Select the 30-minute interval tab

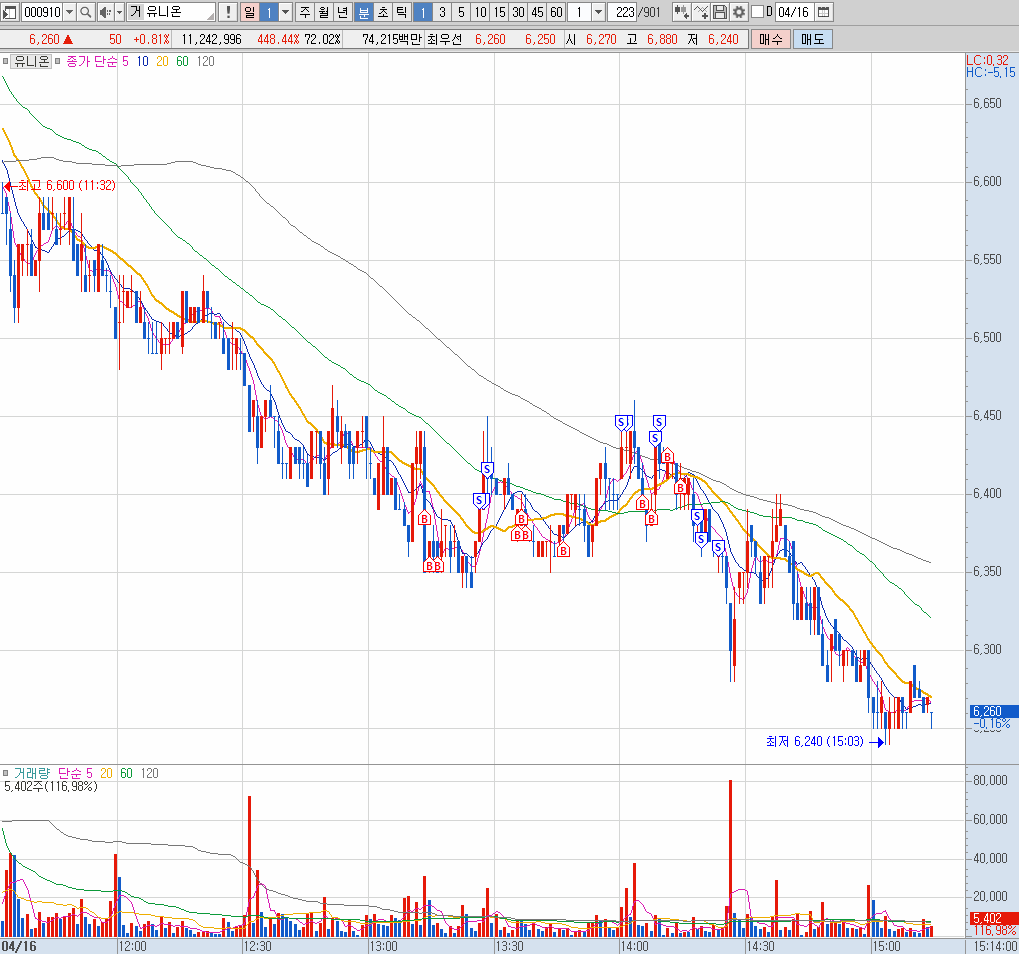518,12
